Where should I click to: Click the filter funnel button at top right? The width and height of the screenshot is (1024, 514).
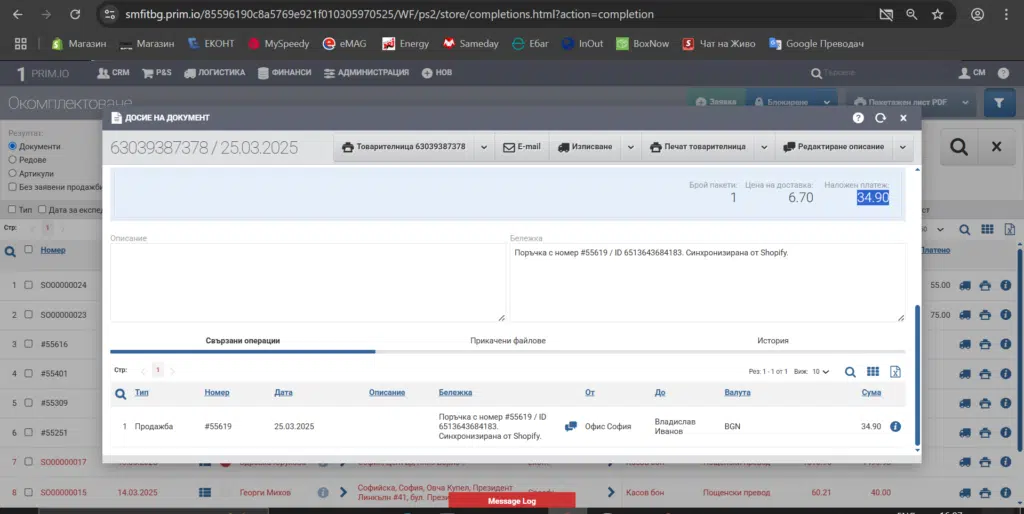point(999,102)
